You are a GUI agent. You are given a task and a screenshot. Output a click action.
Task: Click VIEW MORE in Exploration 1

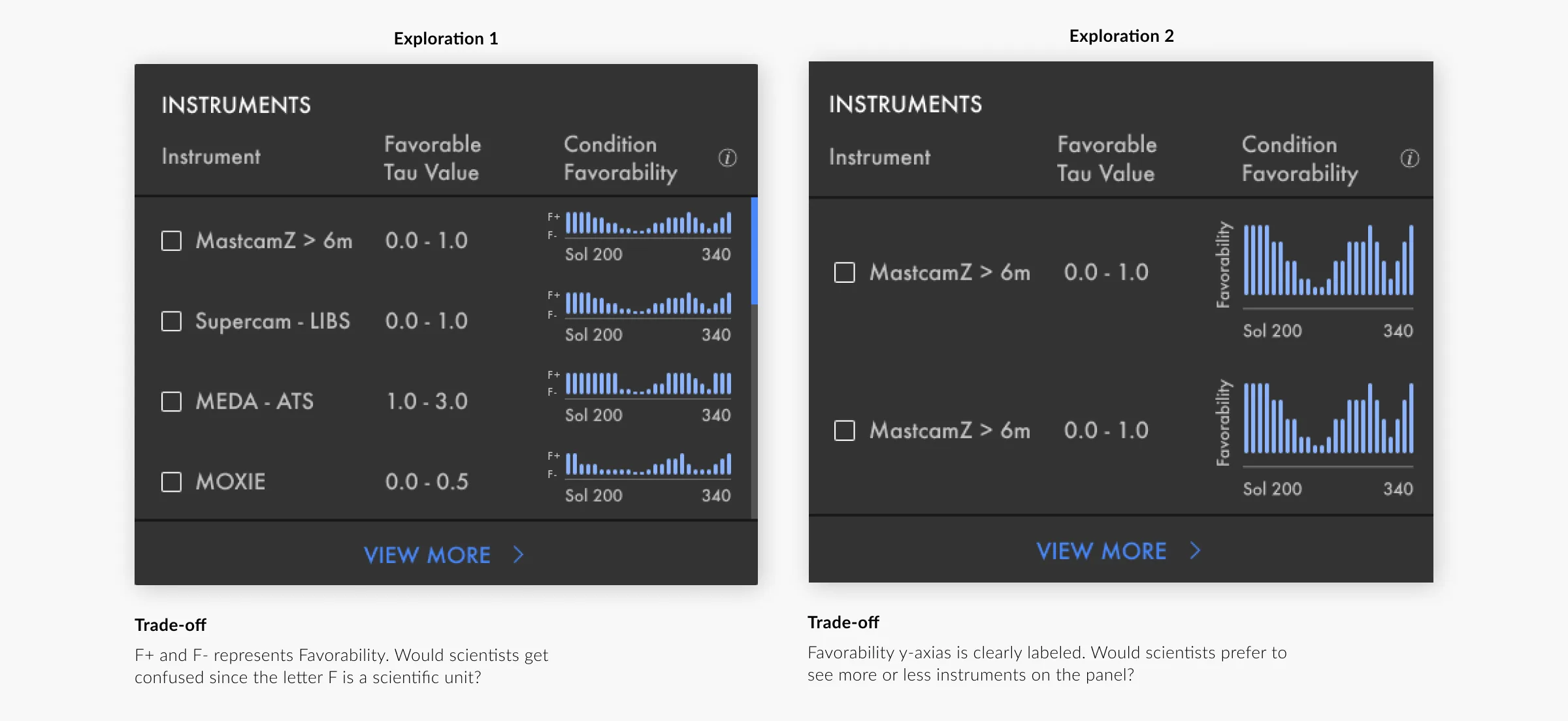(x=428, y=554)
